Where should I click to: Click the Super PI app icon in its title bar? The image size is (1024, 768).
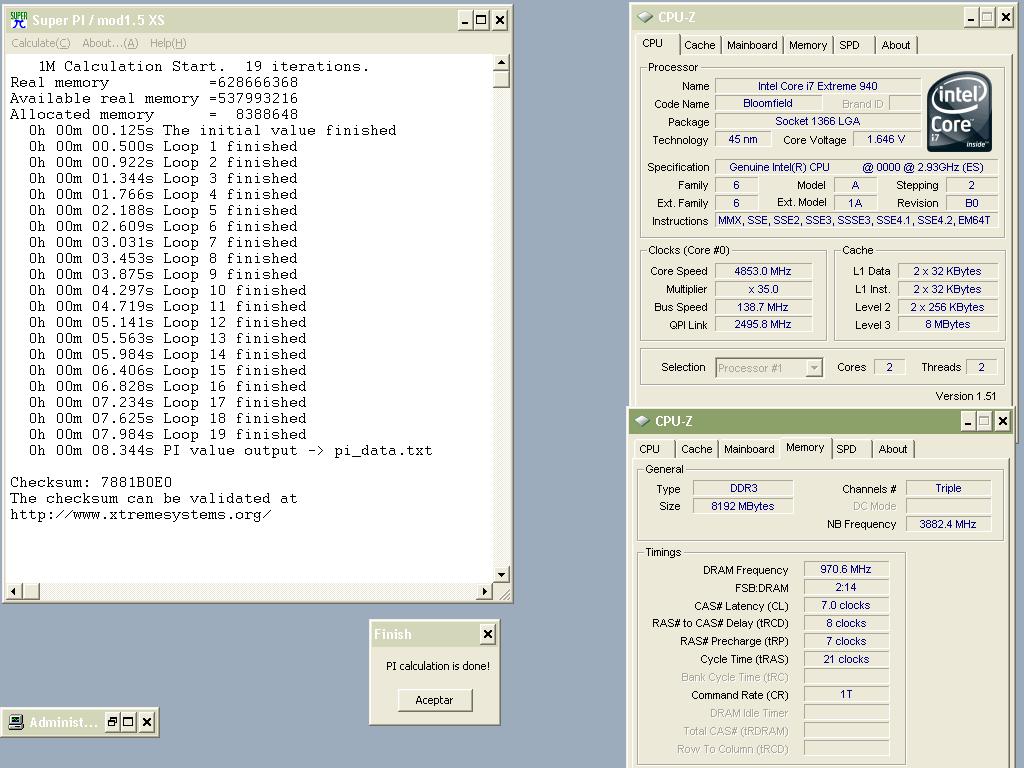coord(19,20)
